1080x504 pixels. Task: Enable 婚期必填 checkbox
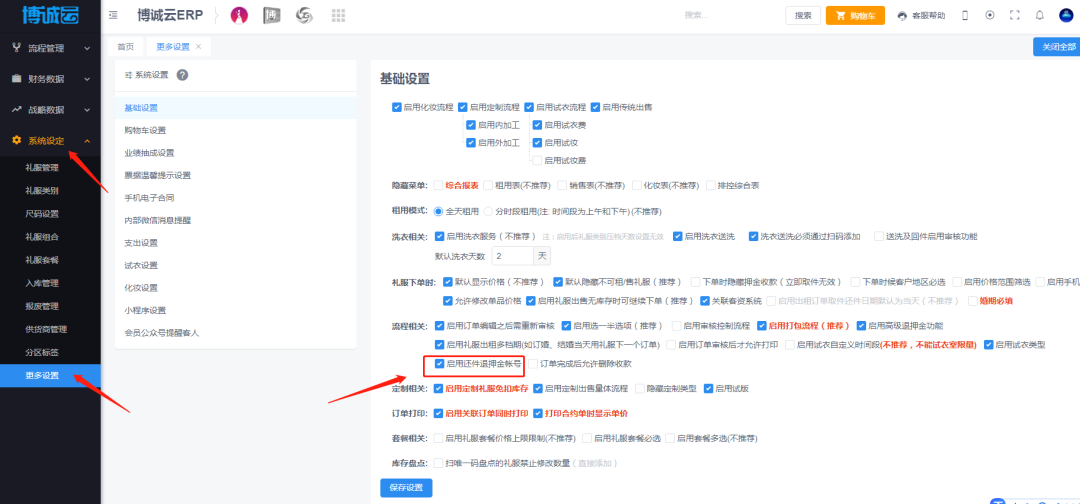pos(973,301)
